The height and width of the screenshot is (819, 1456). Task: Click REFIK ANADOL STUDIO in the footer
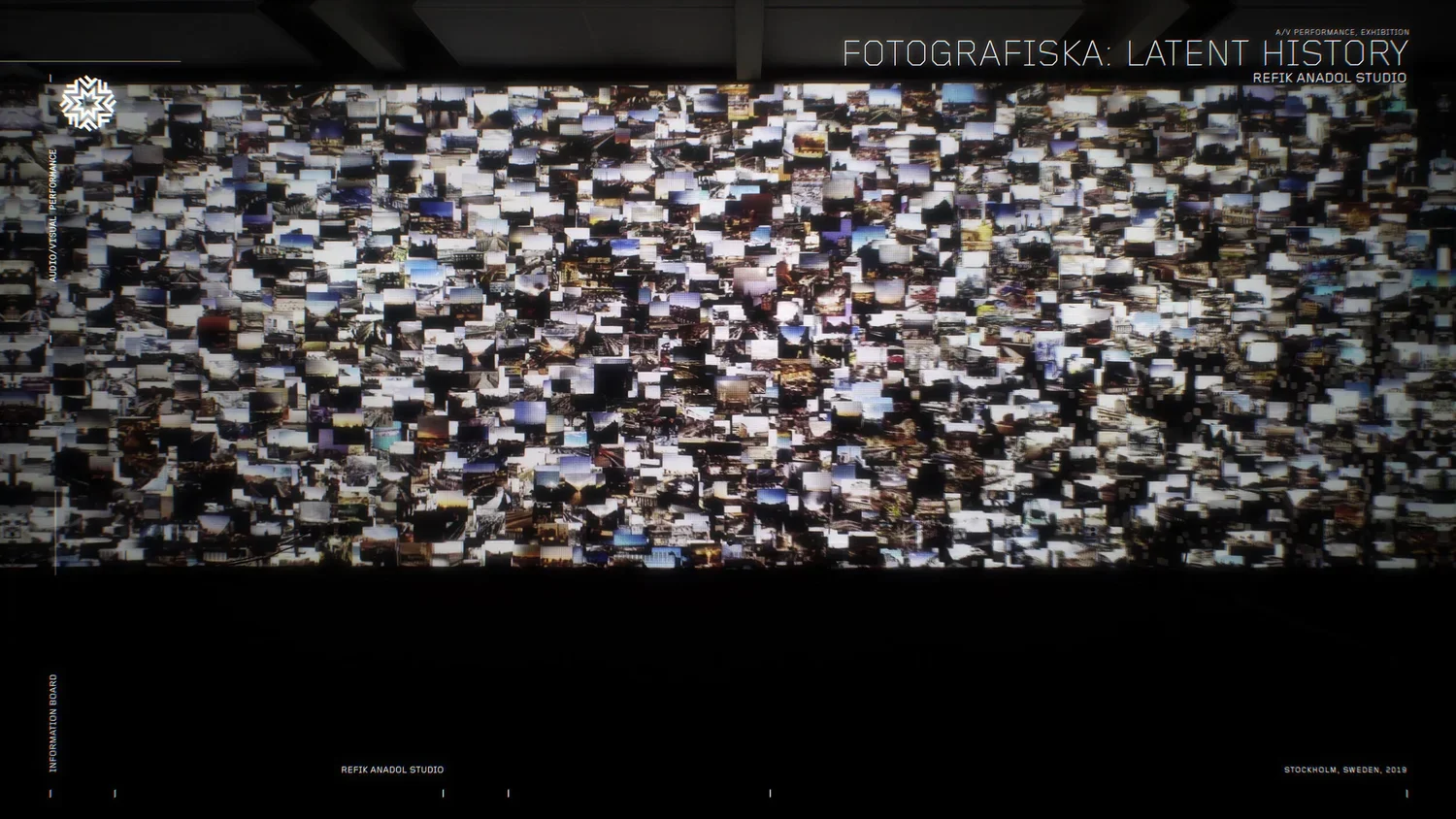(x=392, y=770)
